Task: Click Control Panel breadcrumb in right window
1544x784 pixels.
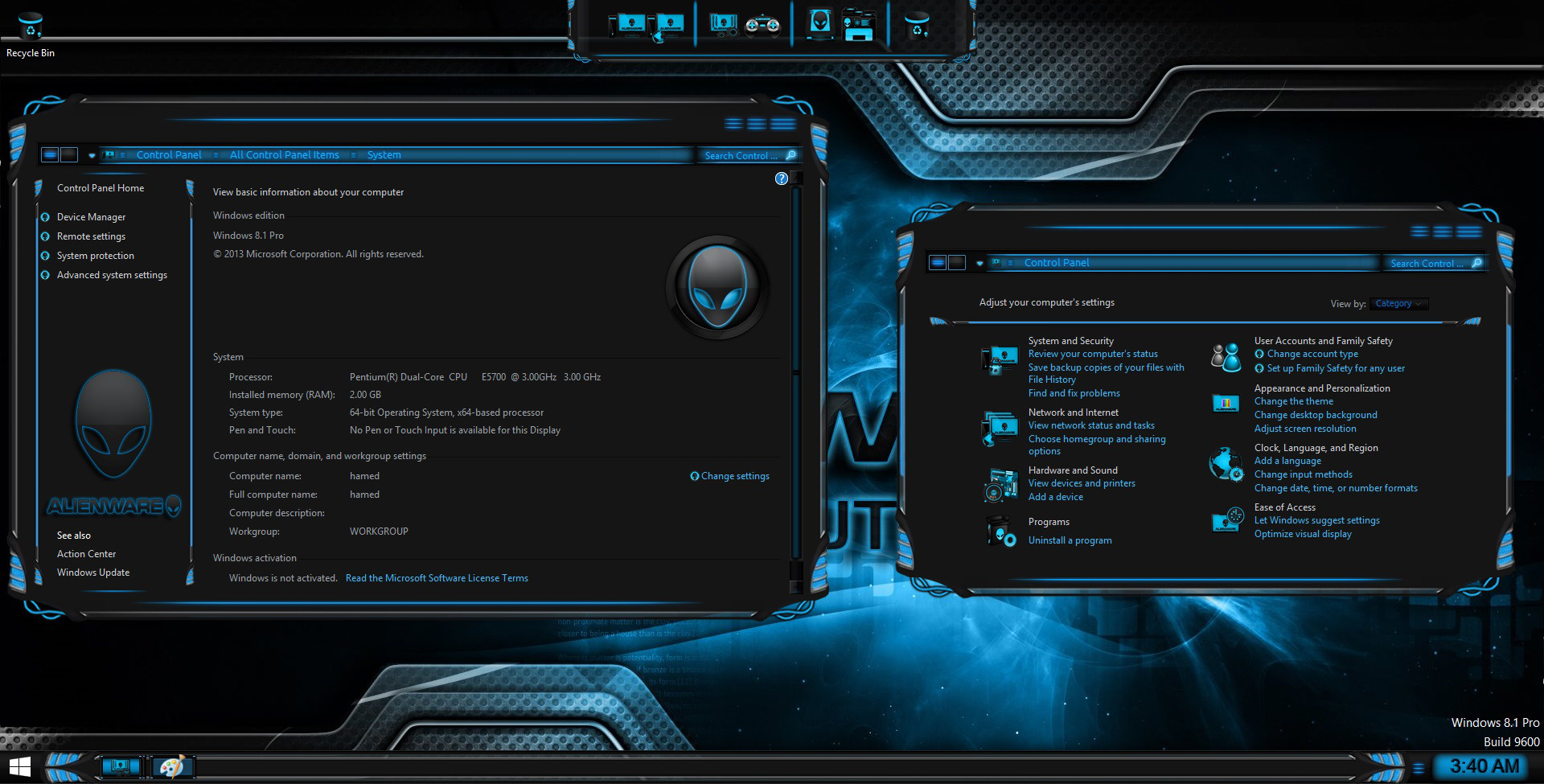Action: click(1057, 263)
